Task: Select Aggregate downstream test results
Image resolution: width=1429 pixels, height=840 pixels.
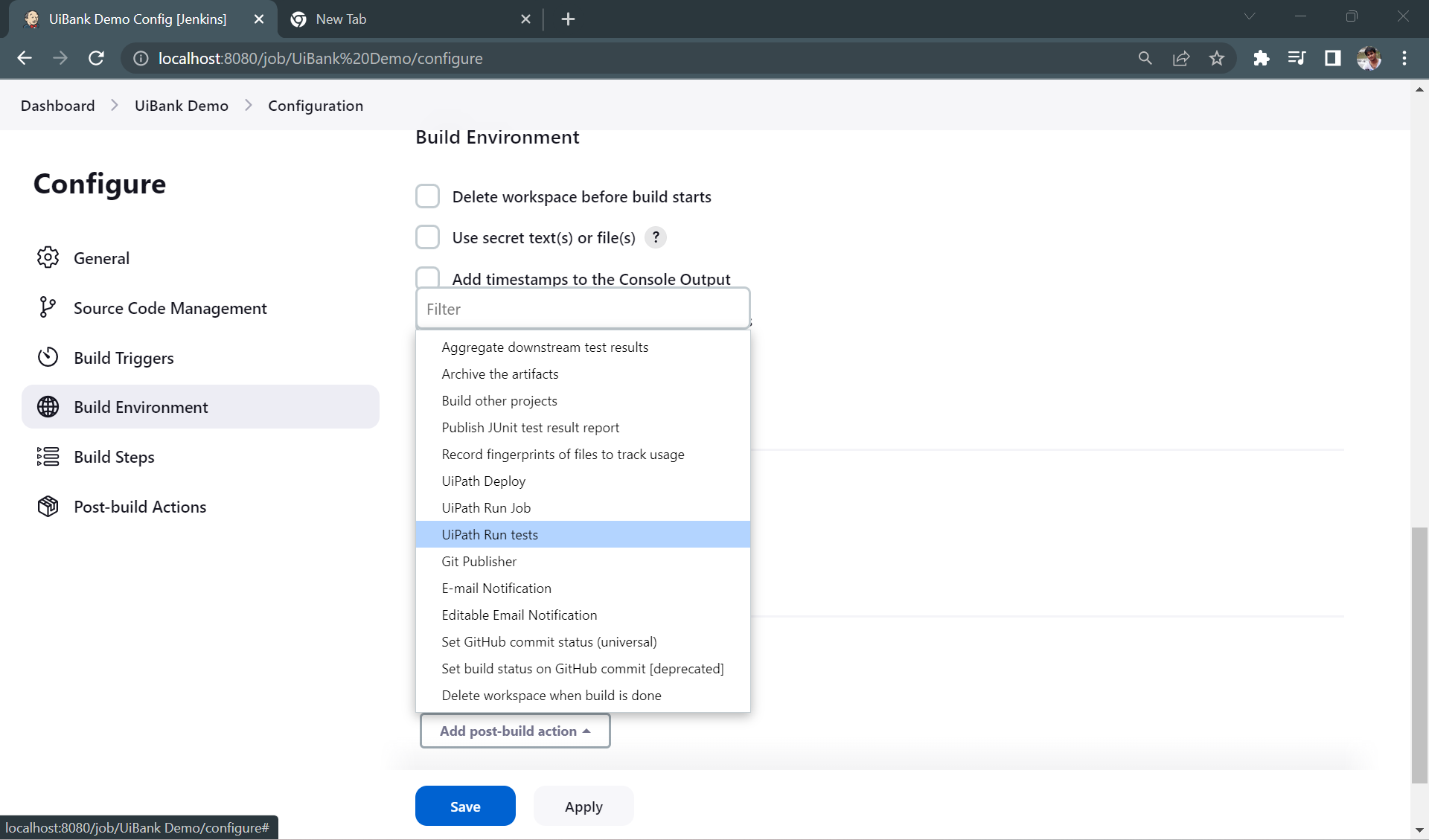Action: (583, 347)
